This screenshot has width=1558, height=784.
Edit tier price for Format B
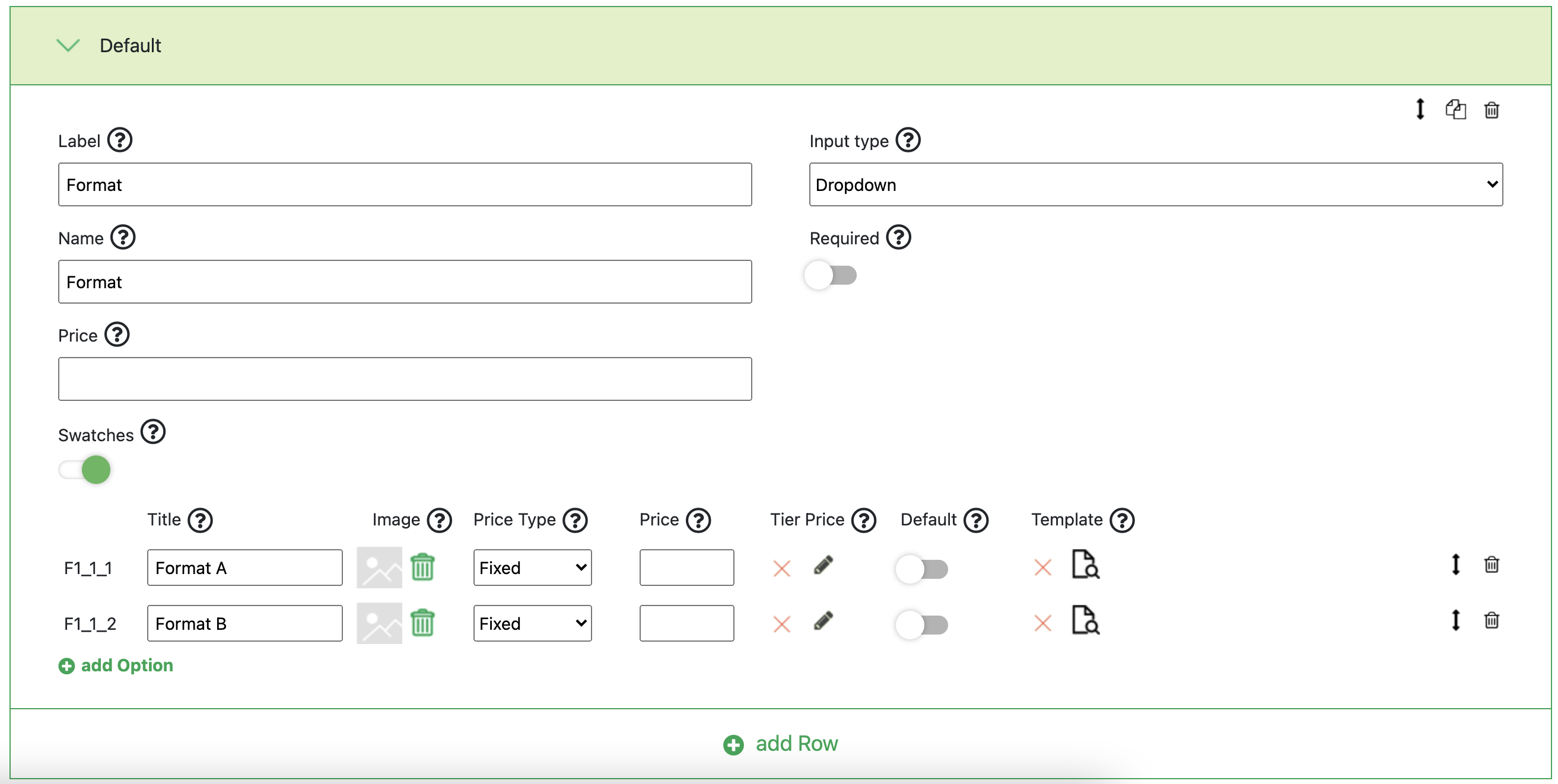point(823,622)
